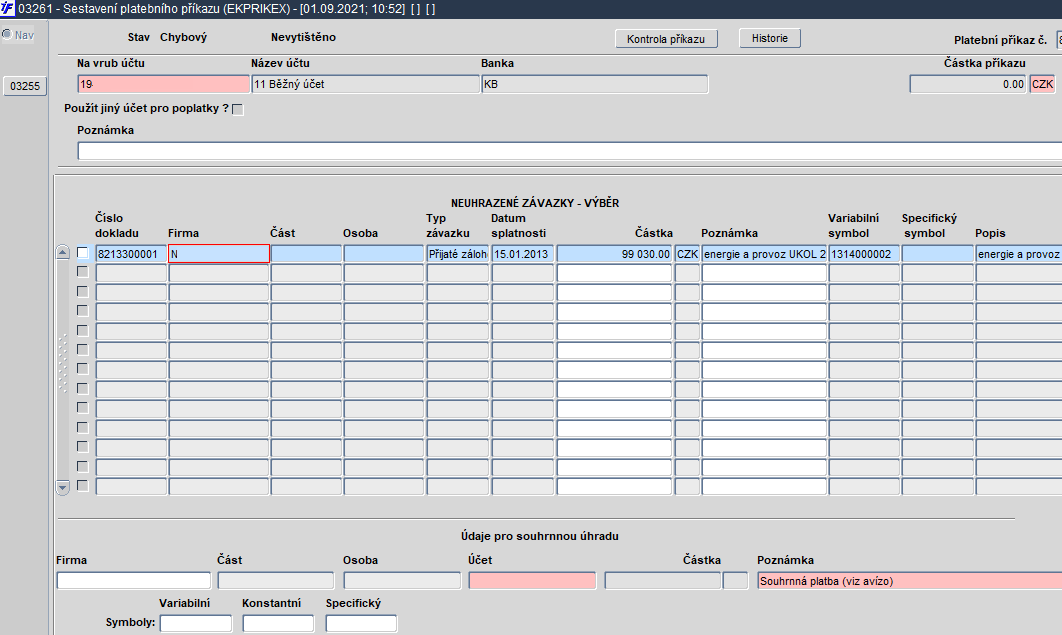Click the 03255 side button
The image size is (1062, 635).
tap(25, 86)
